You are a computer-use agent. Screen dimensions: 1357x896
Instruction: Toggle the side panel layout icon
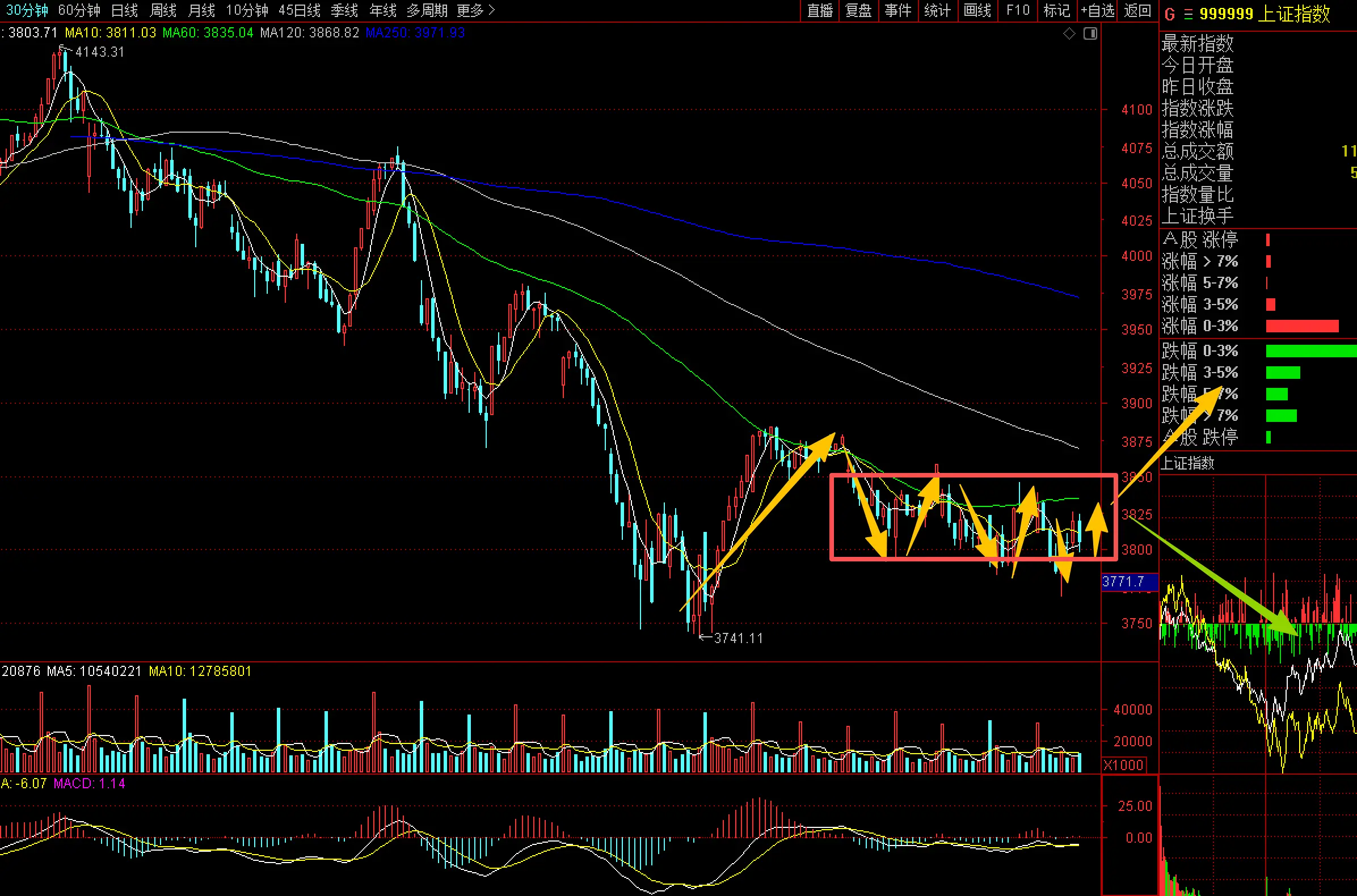click(1090, 33)
